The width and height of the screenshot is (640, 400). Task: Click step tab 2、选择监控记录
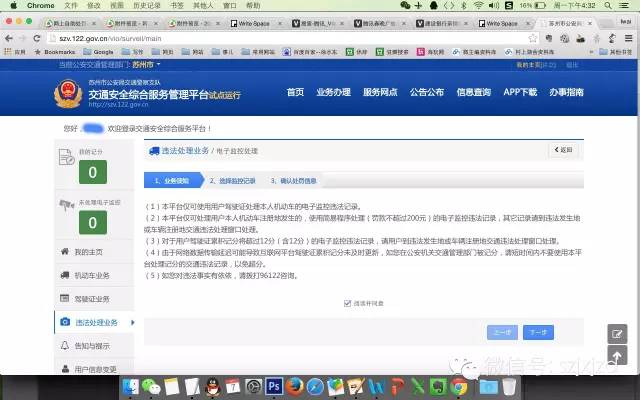click(232, 180)
